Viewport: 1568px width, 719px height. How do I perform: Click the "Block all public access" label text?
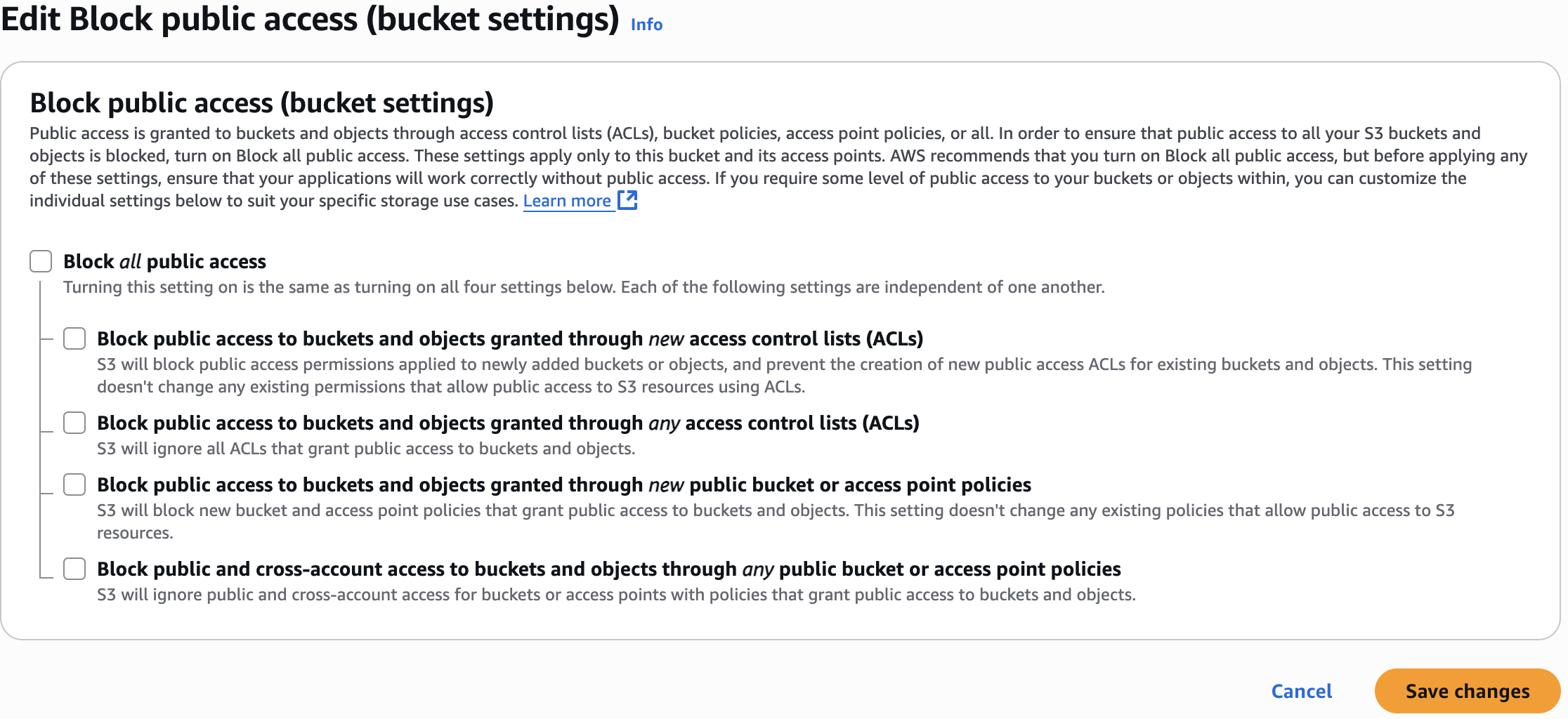tap(164, 261)
